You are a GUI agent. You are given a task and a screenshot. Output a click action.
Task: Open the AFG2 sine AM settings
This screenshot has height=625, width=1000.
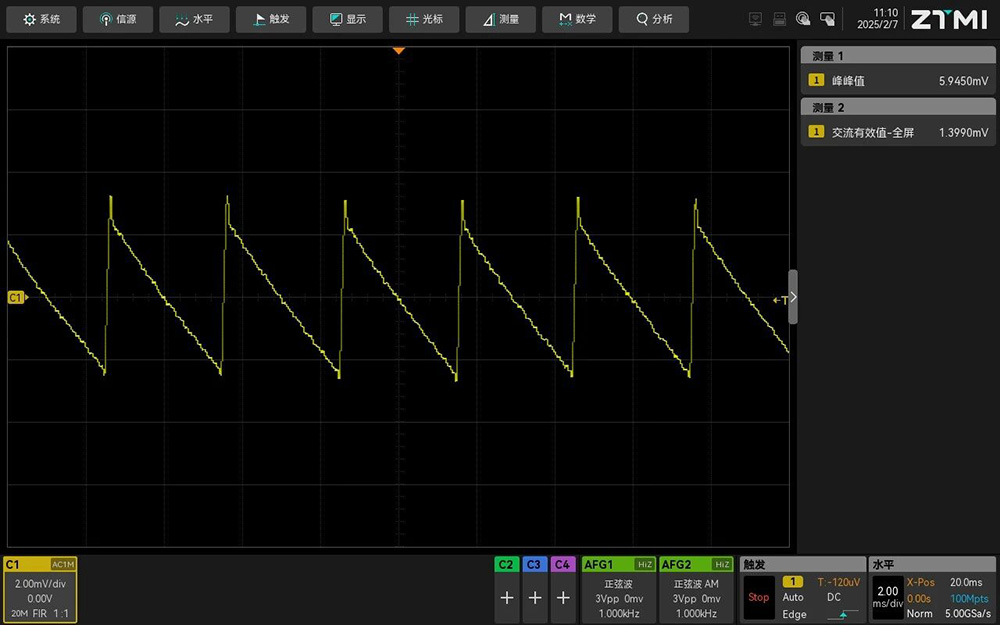[696, 591]
